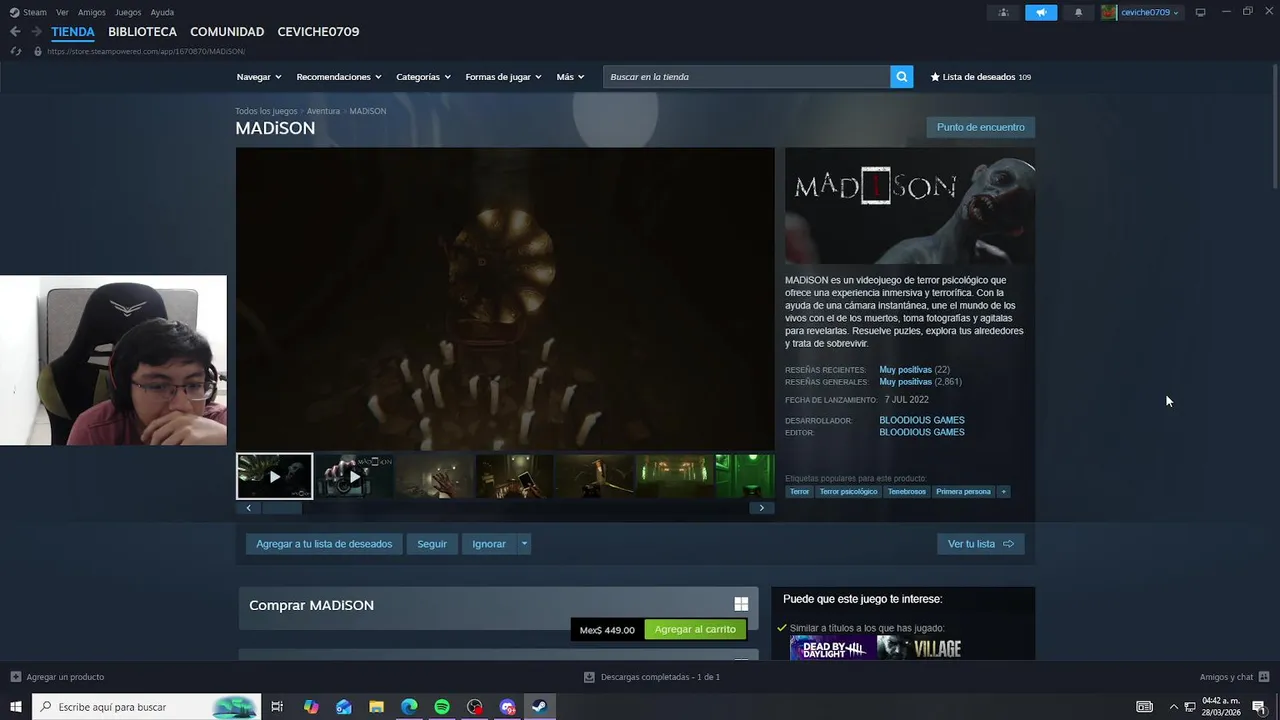Click the thumbnail strip scroll handle
The height and width of the screenshot is (720, 1280).
[x=282, y=508]
